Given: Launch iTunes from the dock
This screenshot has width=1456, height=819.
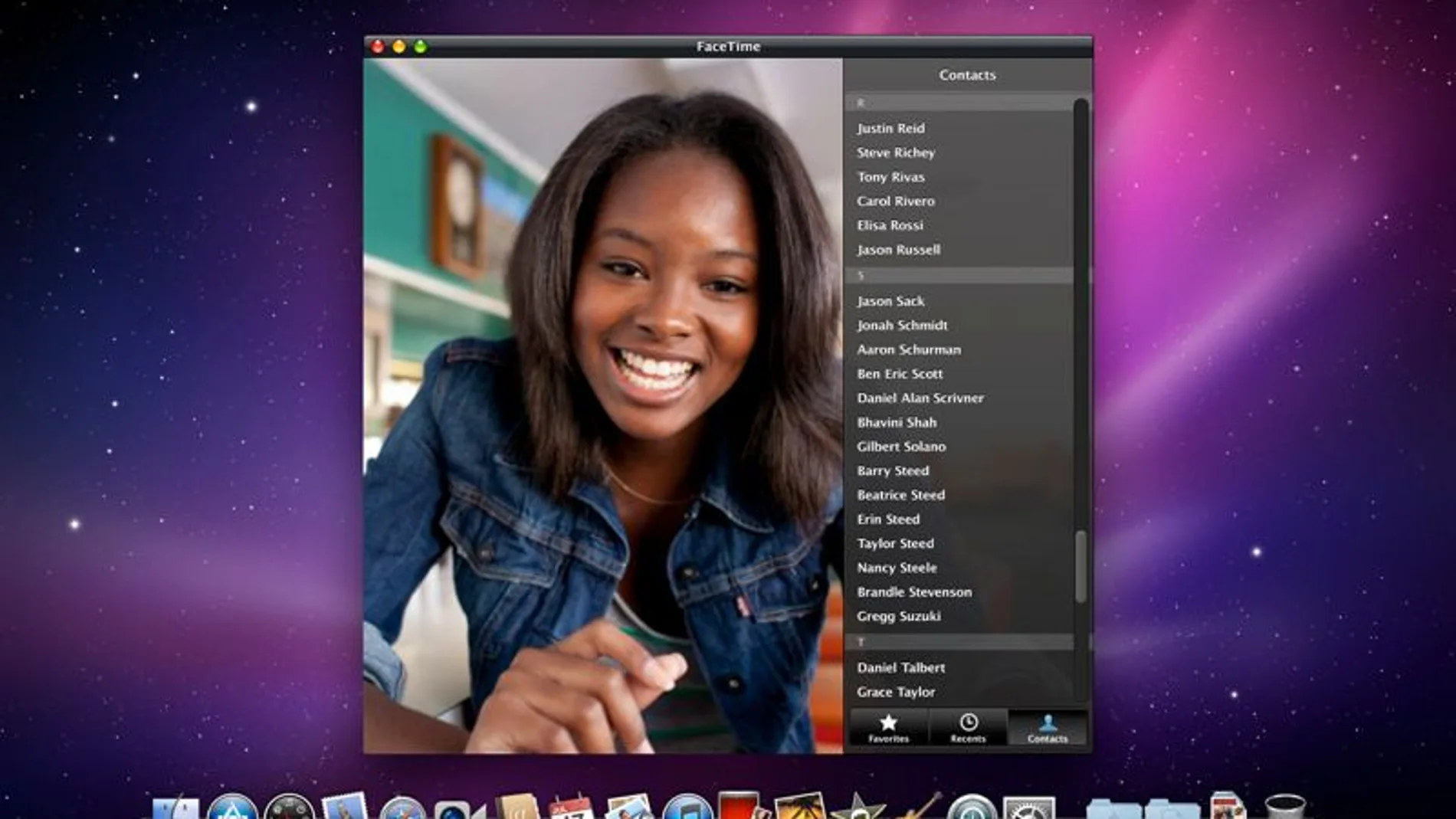Looking at the screenshot, I should coord(687,807).
